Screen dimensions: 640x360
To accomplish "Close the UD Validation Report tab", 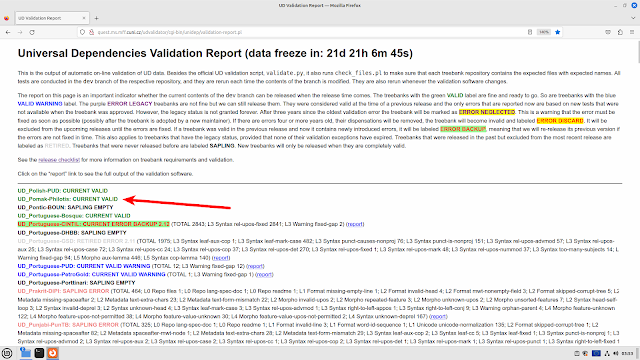I will (x=84, y=18).
